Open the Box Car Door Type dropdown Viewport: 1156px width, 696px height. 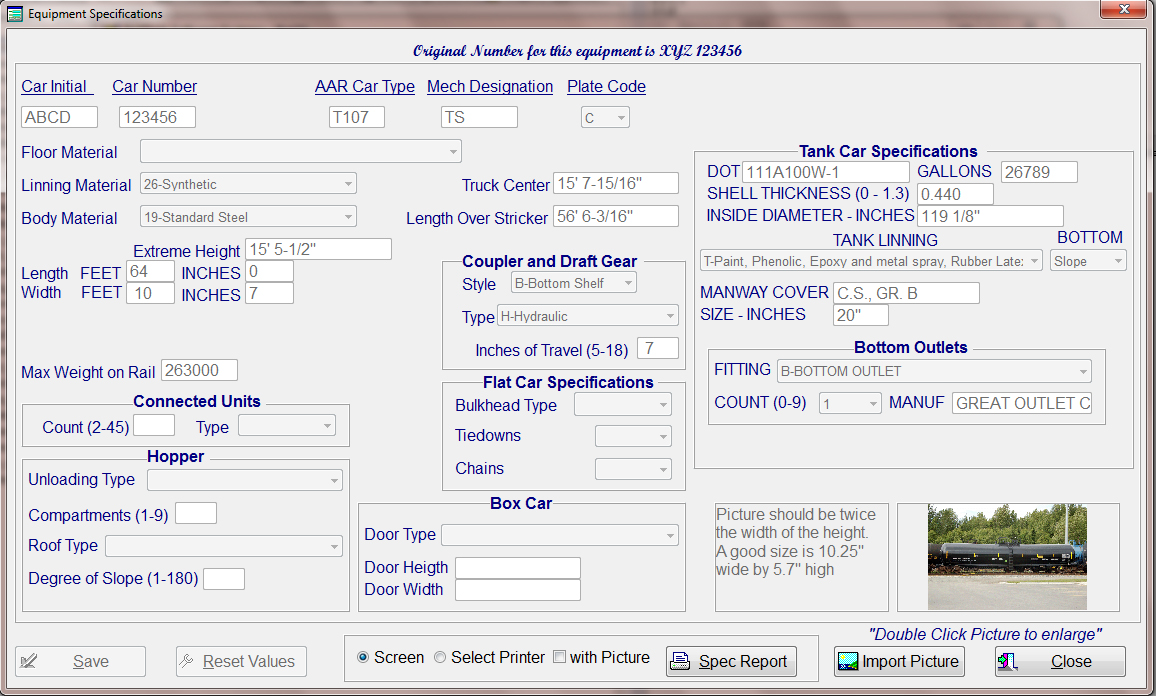pos(560,535)
